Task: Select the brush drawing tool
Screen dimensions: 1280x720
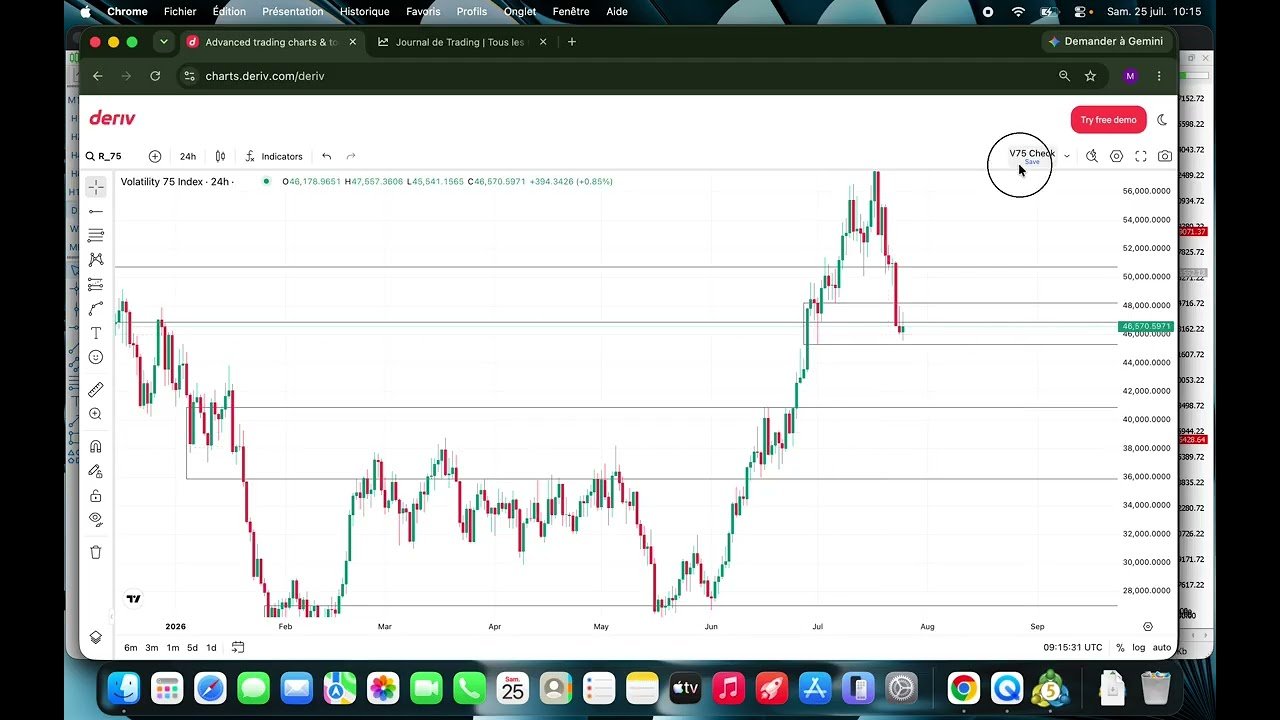Action: click(96, 309)
